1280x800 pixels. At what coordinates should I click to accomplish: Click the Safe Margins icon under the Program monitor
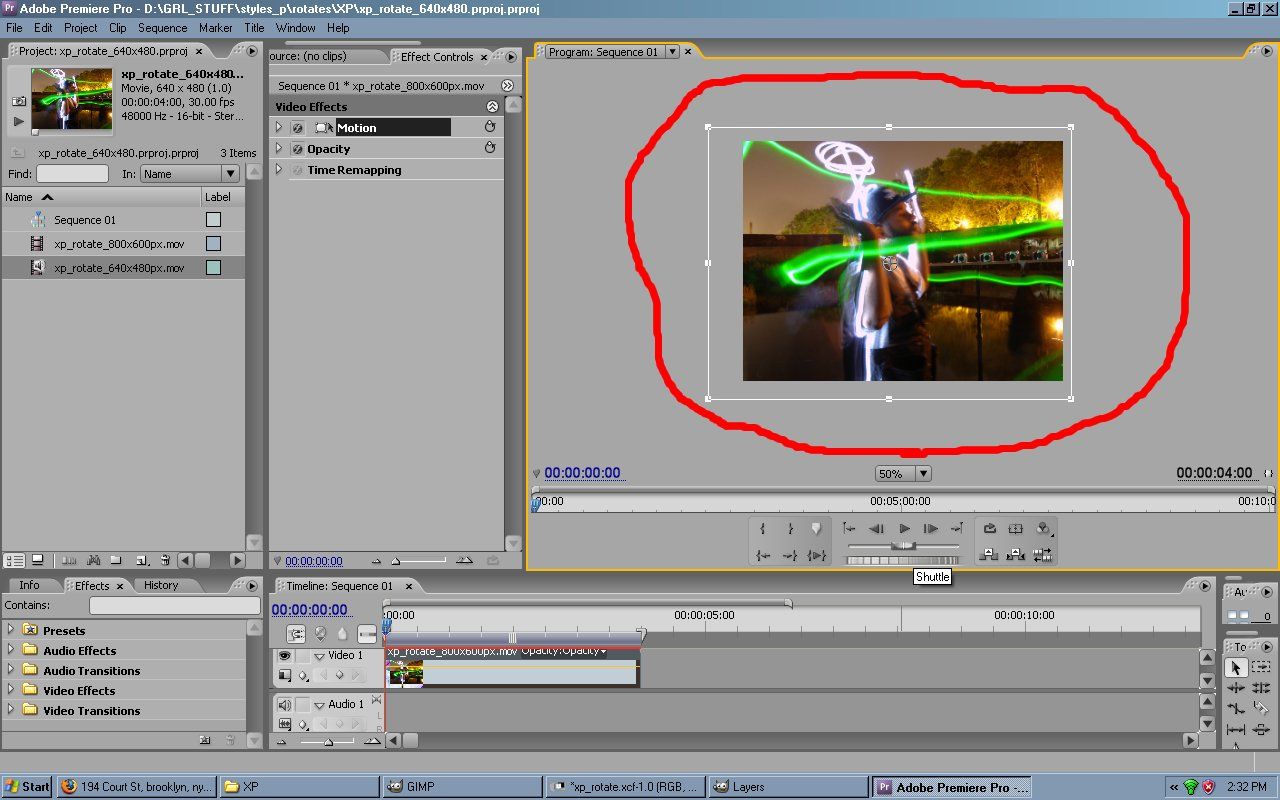point(1017,528)
